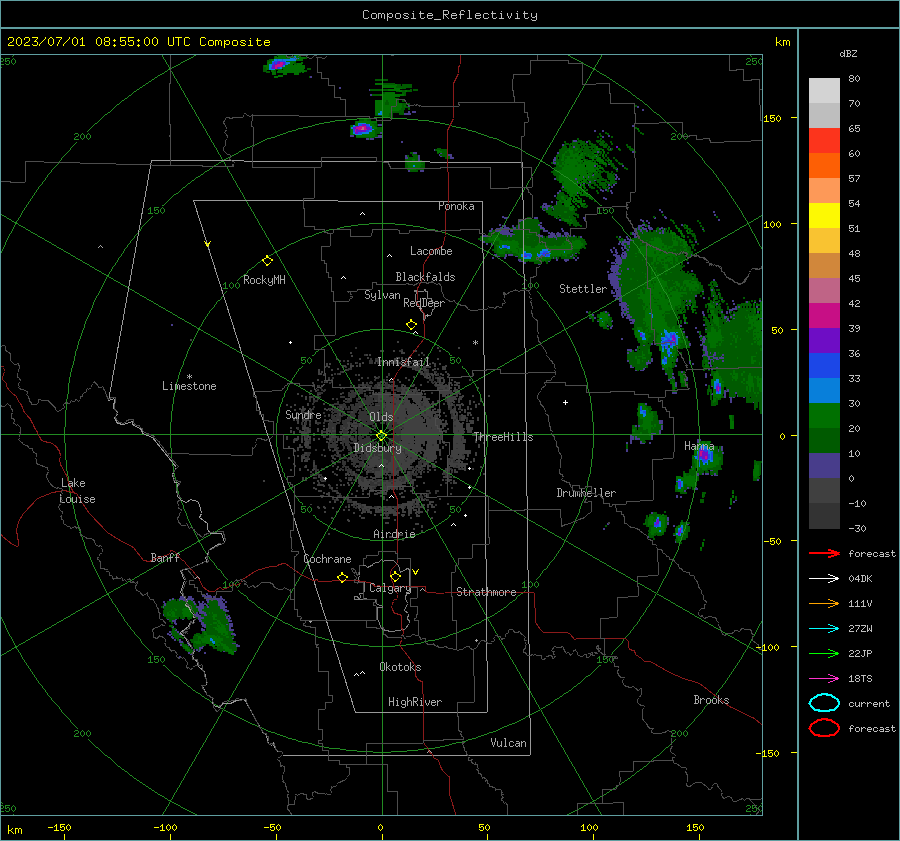Click the Okotoks town label

(400, 667)
